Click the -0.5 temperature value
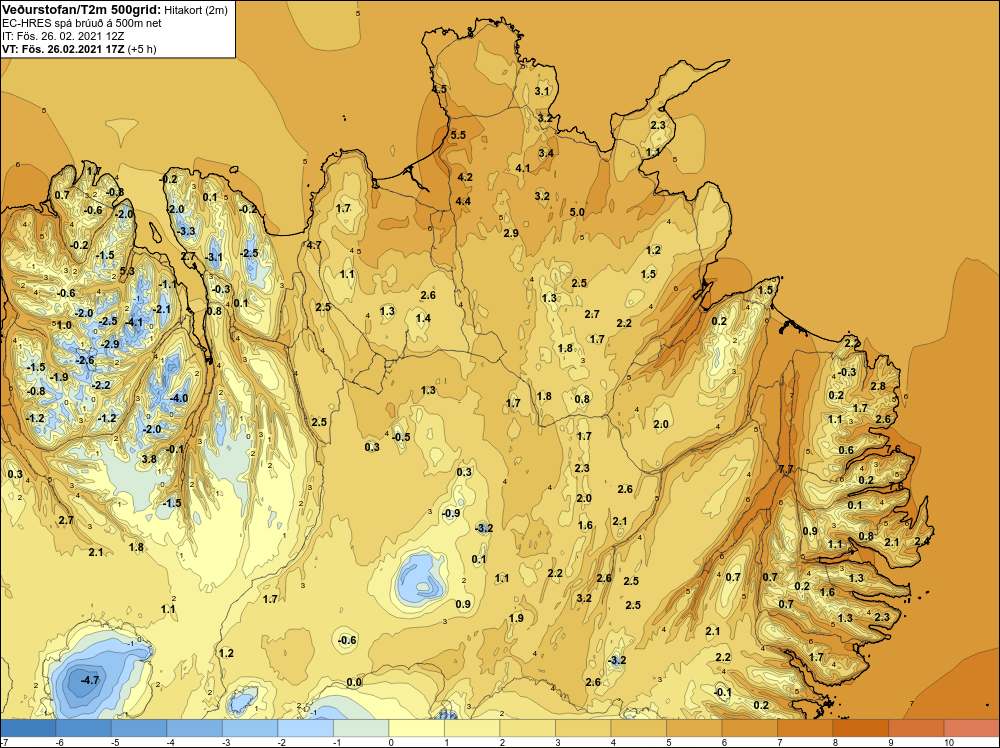Image resolution: width=1000 pixels, height=748 pixels. point(401,437)
